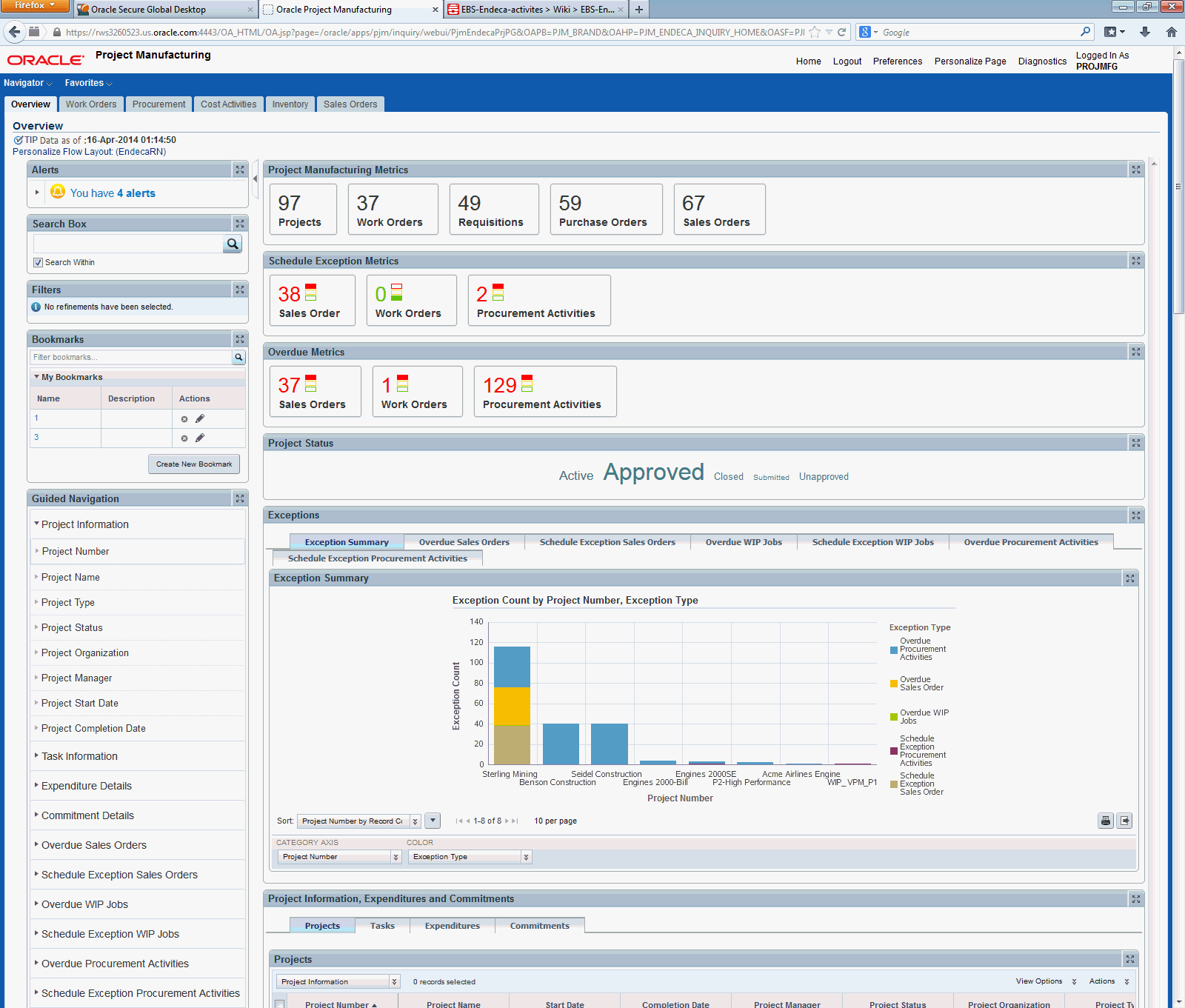Export the Exception Summary chart data

tap(1125, 821)
